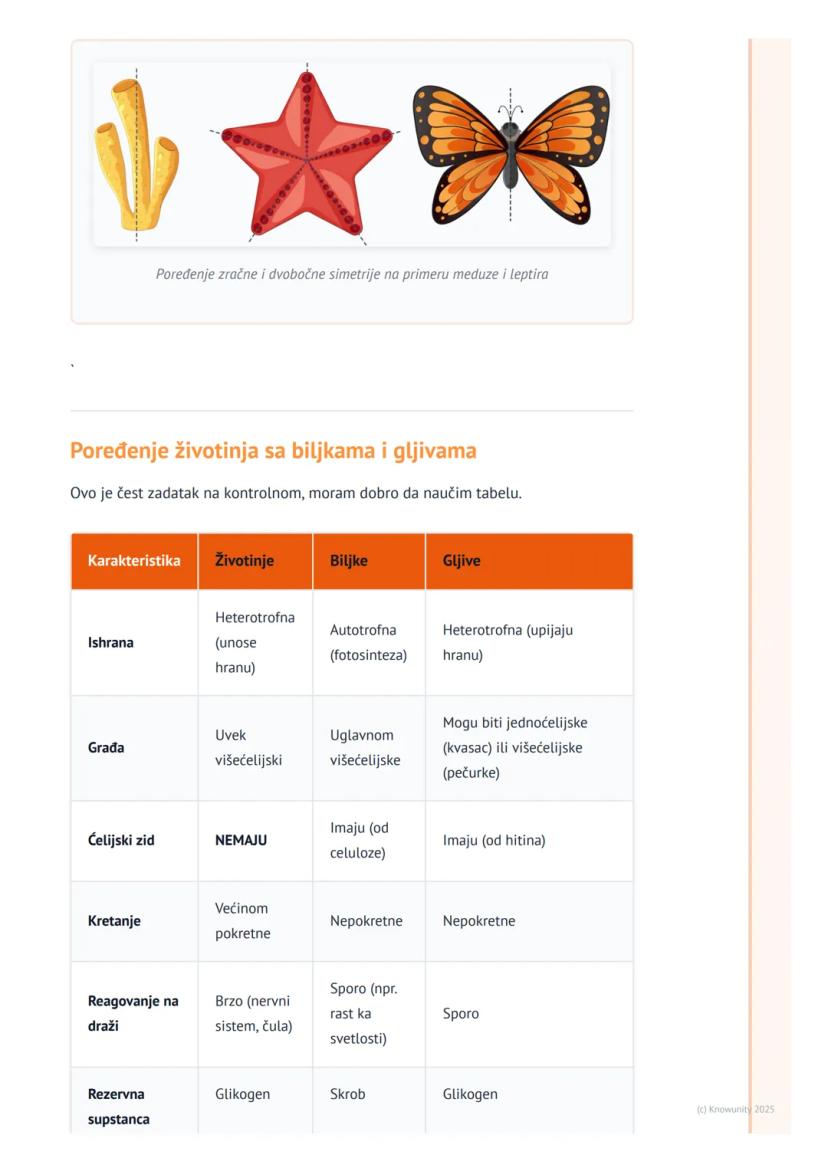Click the orange butterfly illustration
The image size is (828, 1171).
click(x=510, y=153)
